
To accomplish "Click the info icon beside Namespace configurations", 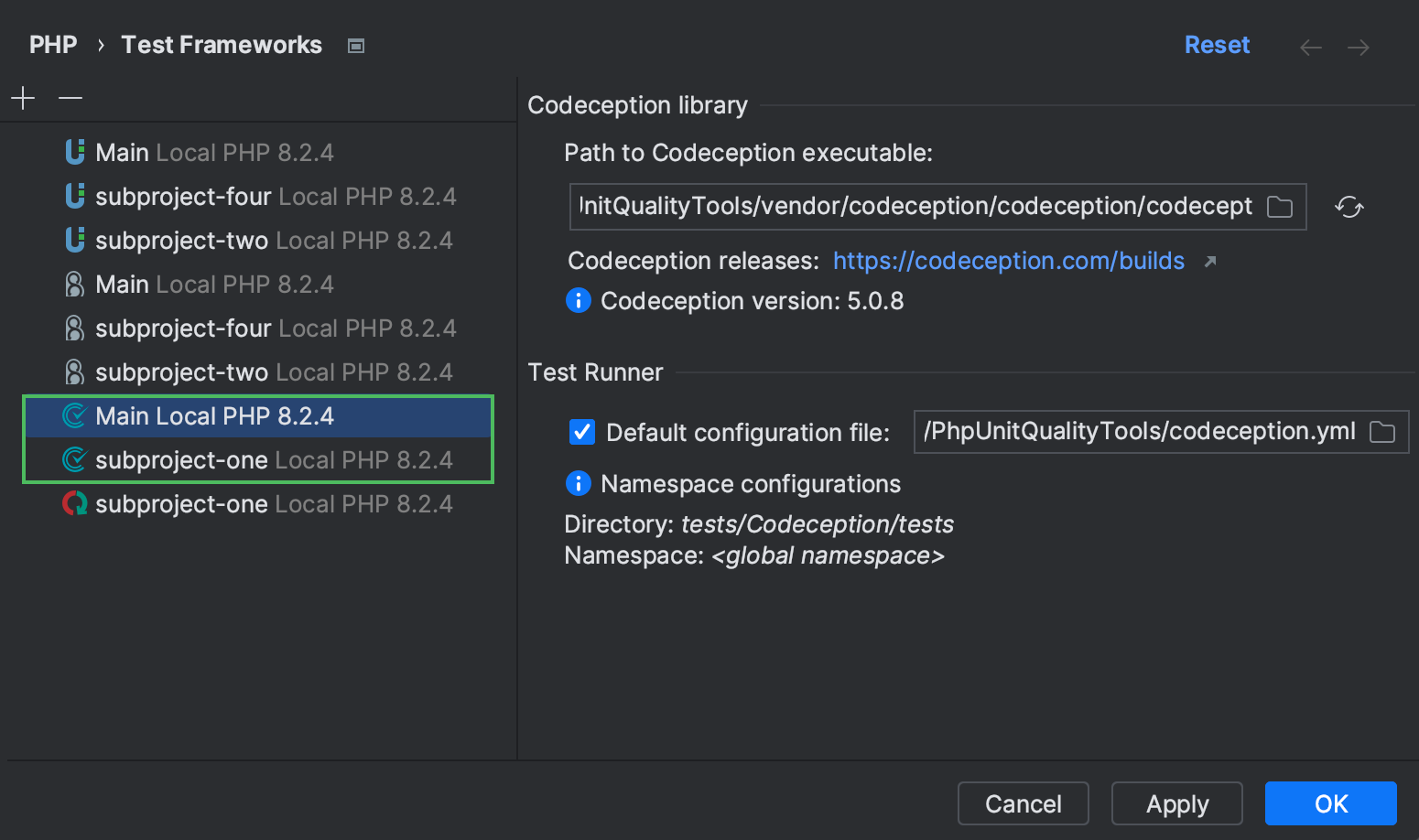I will (579, 483).
